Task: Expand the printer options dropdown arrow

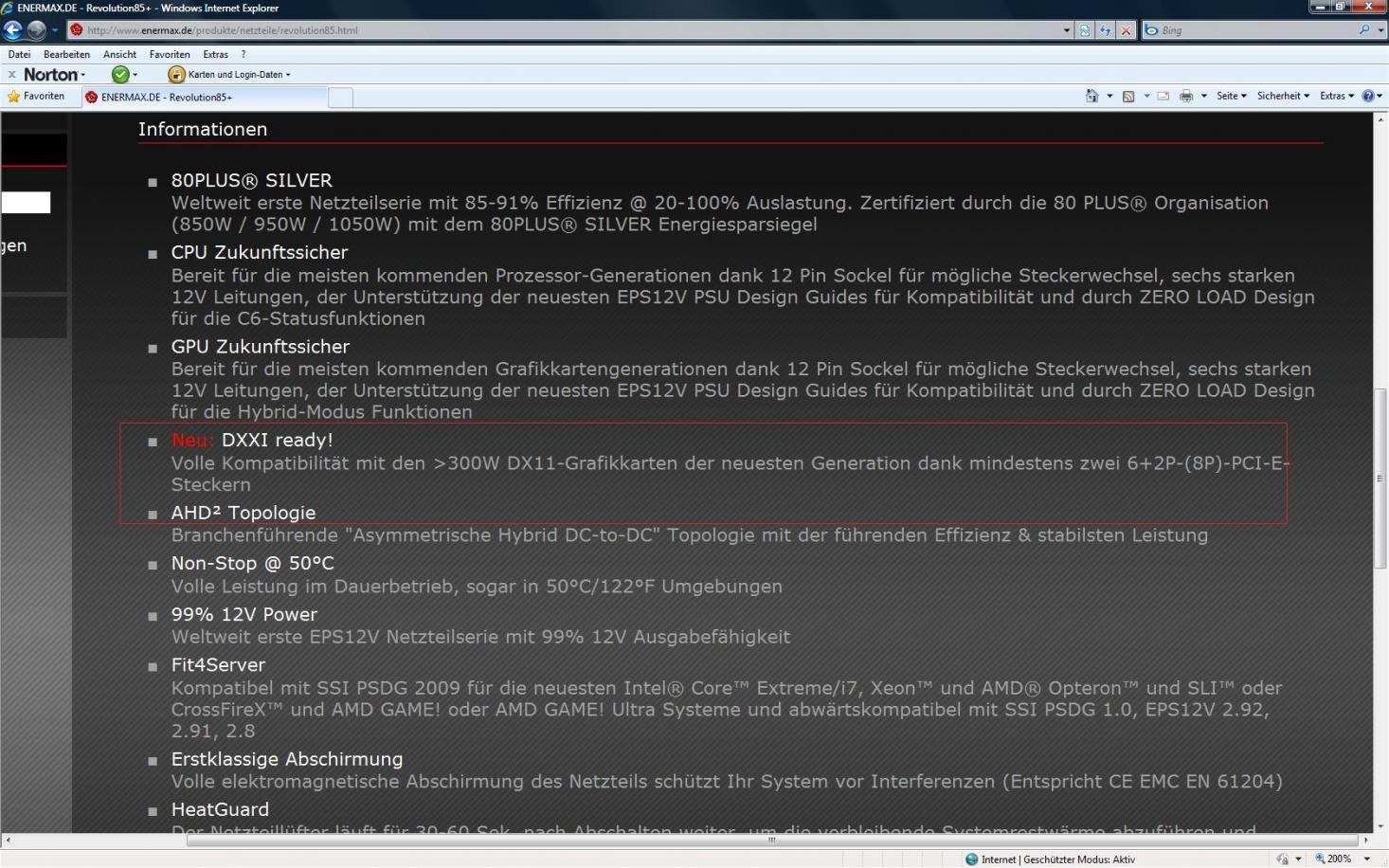Action: tap(1204, 96)
